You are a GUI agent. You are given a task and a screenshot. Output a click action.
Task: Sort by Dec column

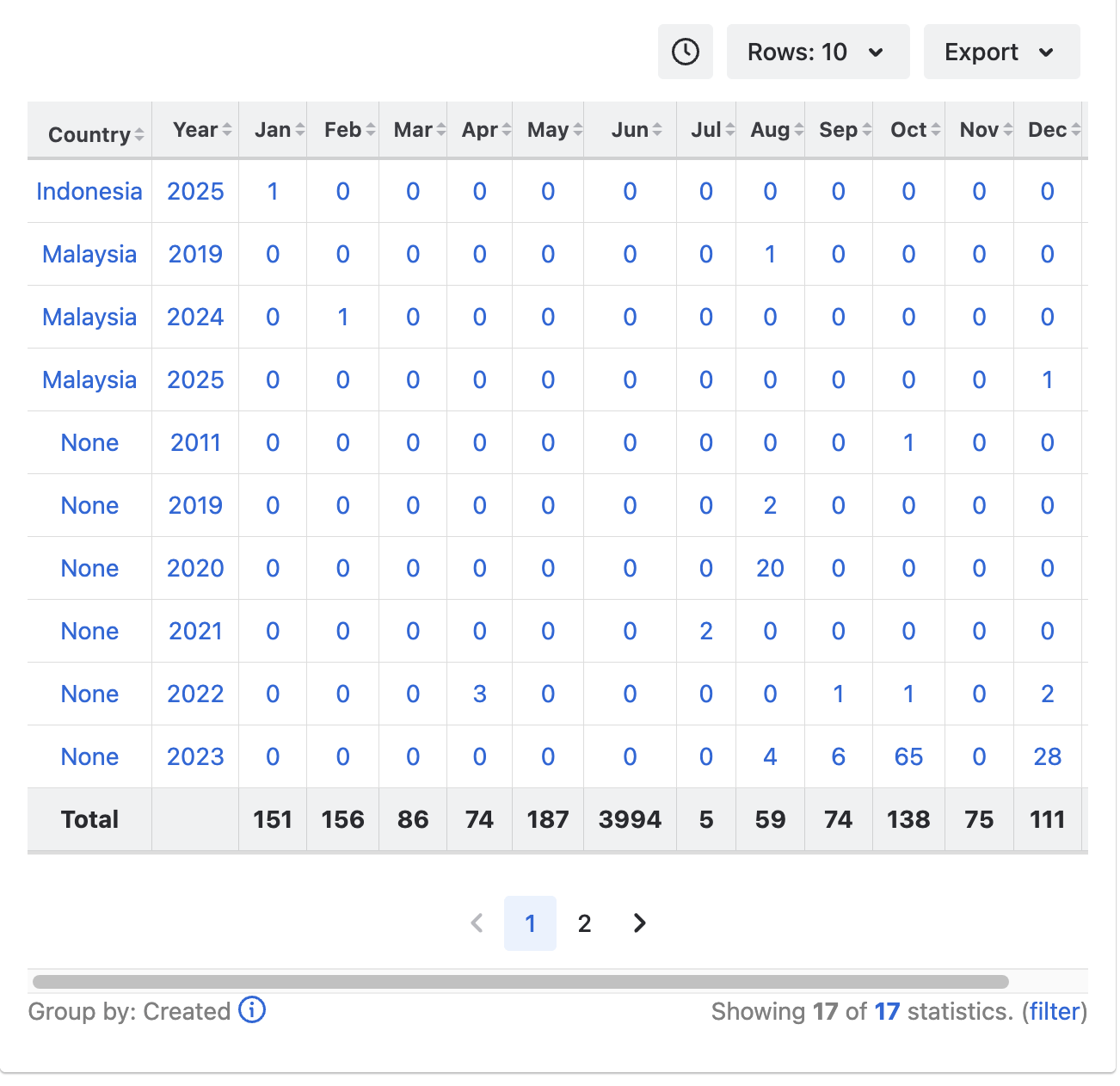1048,130
